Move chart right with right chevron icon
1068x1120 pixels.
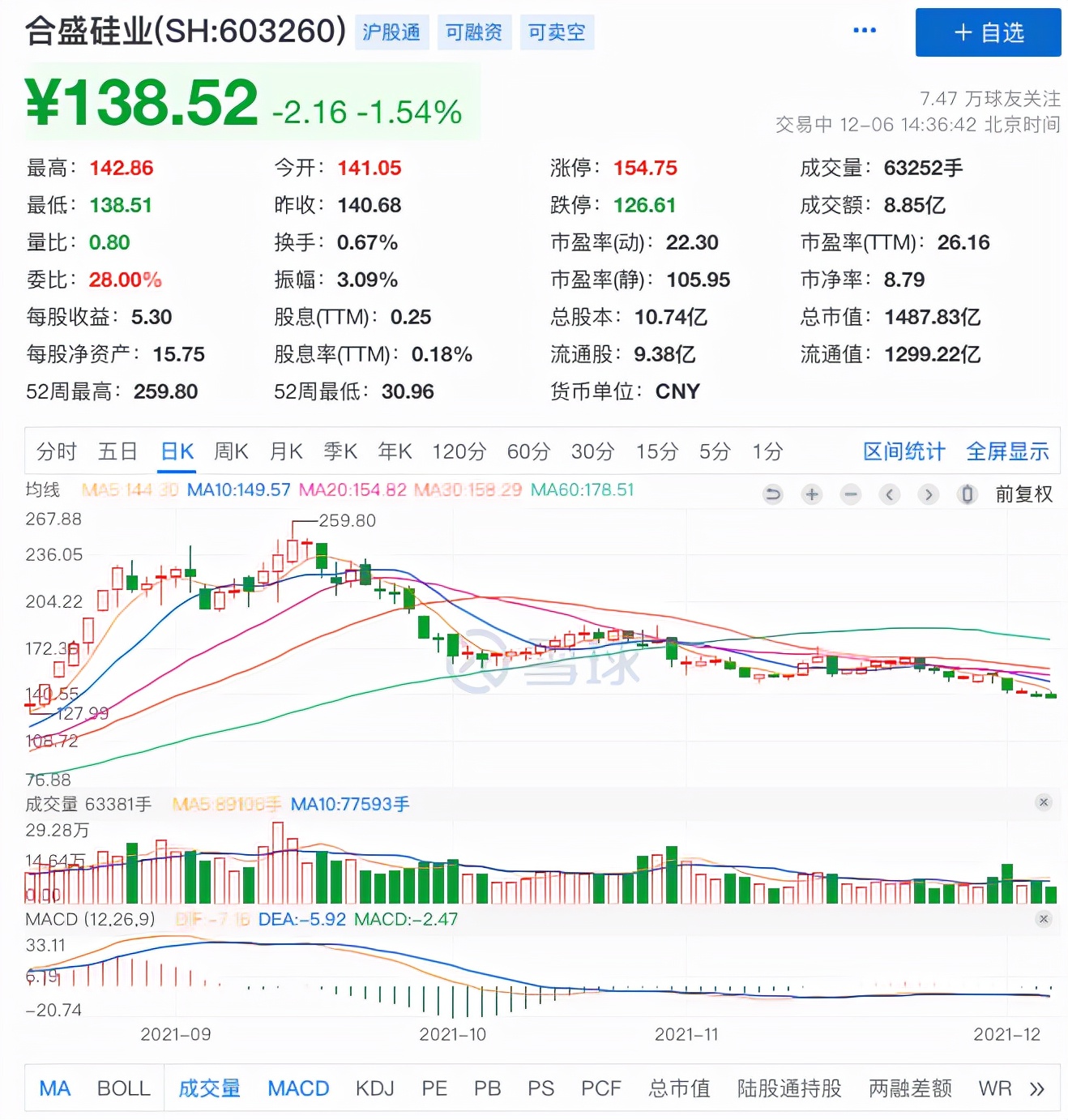point(929,494)
